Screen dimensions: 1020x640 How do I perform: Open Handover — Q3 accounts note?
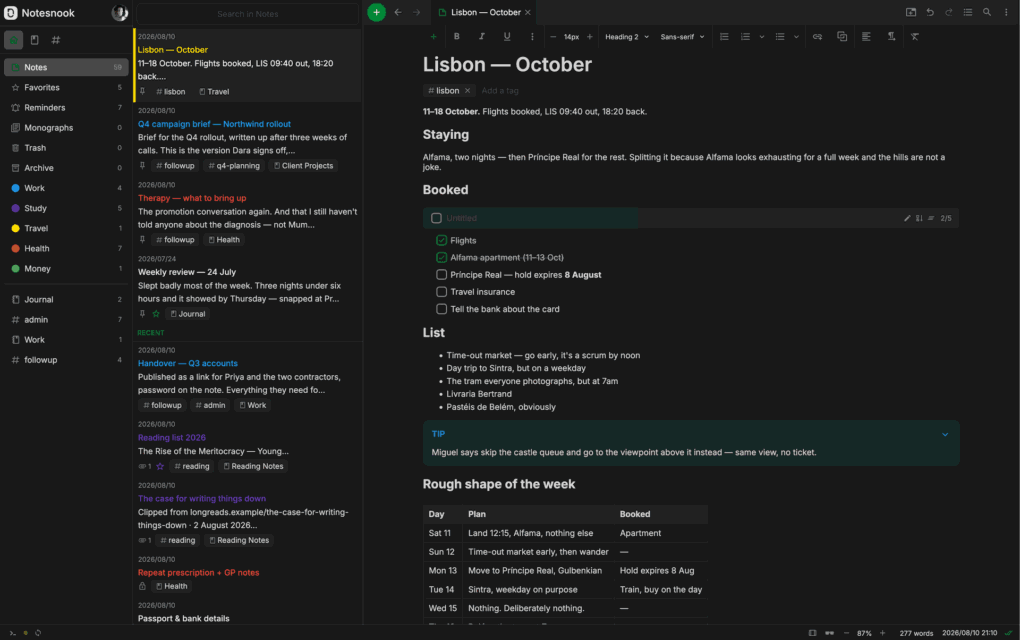pos(247,378)
